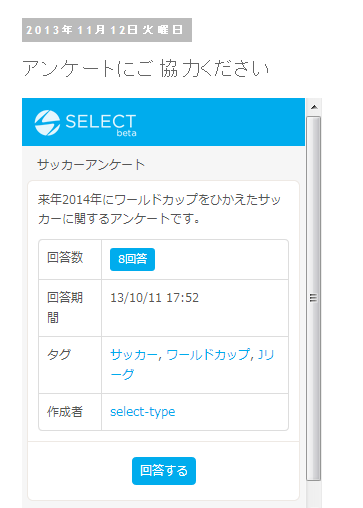
Task: Click the 作成者 row label
Action: 65,412
